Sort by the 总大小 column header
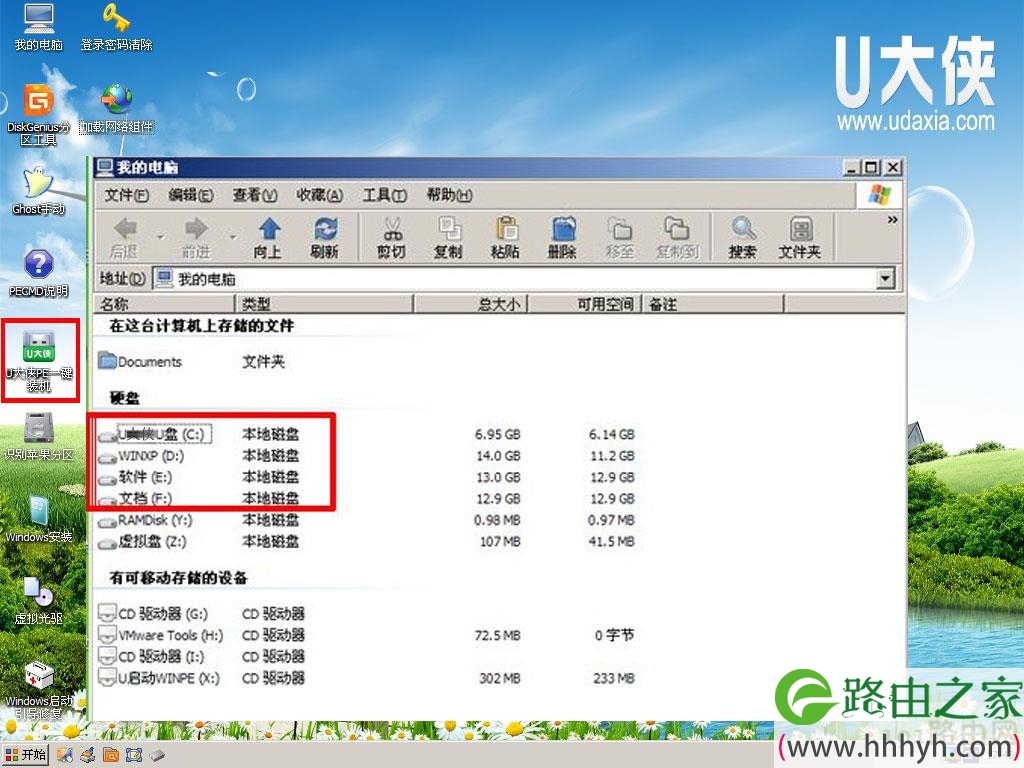The image size is (1024, 768). pos(470,304)
